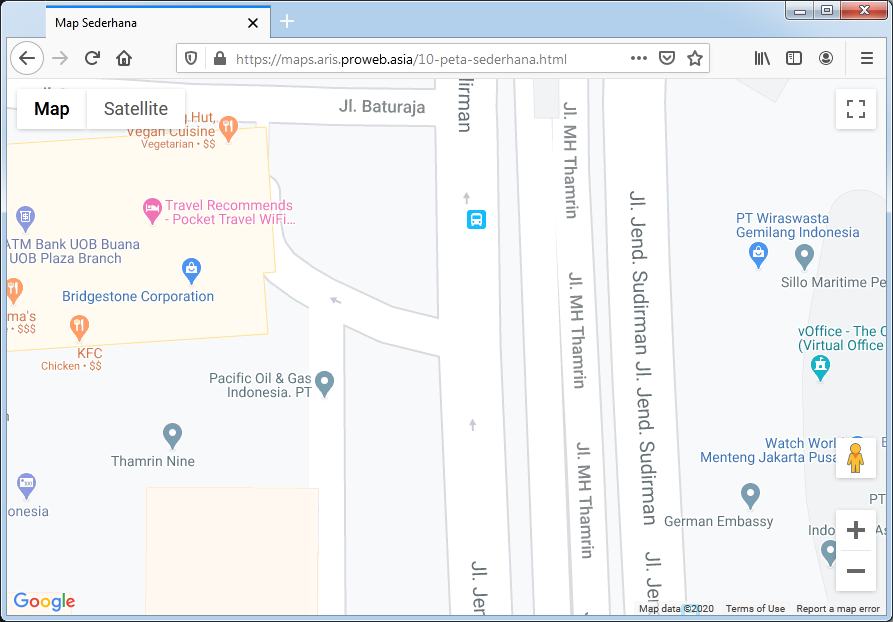Screen dimensions: 893x622
Task: Select the KFC restaurant pin
Action: click(79, 328)
